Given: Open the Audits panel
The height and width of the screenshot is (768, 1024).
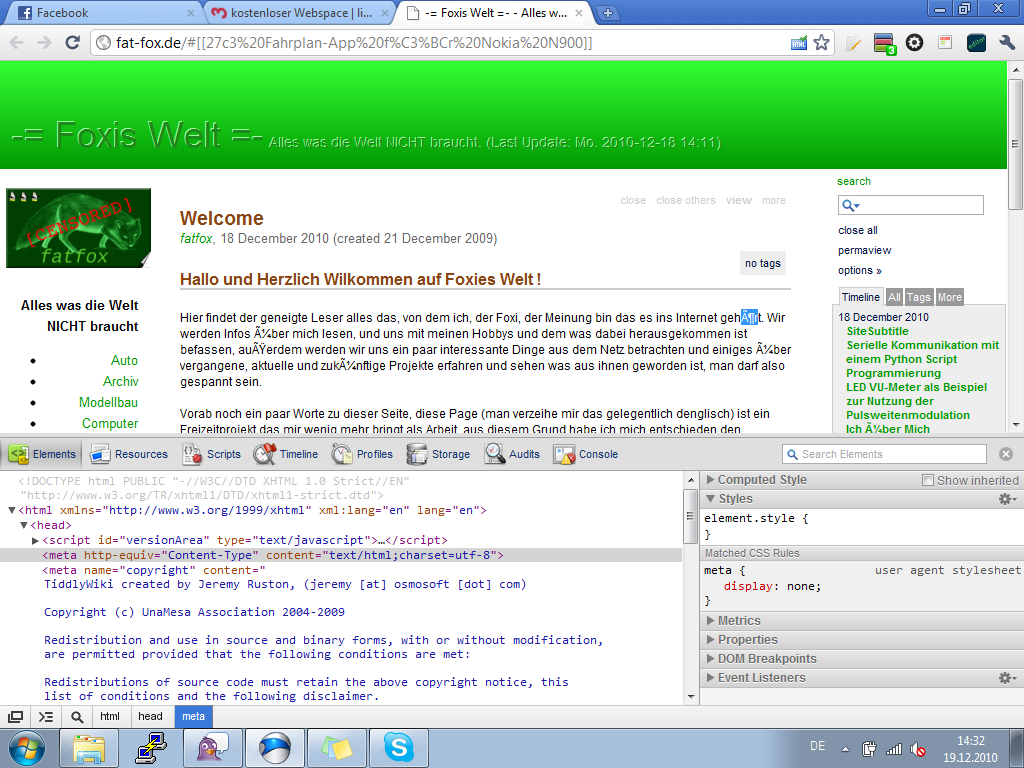Looking at the screenshot, I should [512, 454].
